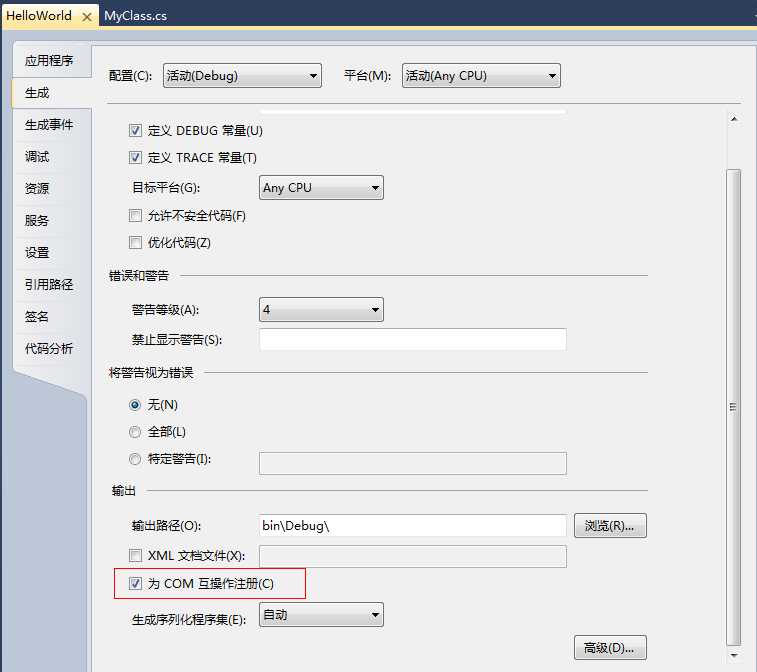Image resolution: width=757 pixels, height=672 pixels.
Task: Click the 输出路径 field with bin\Debug\
Action: (413, 525)
